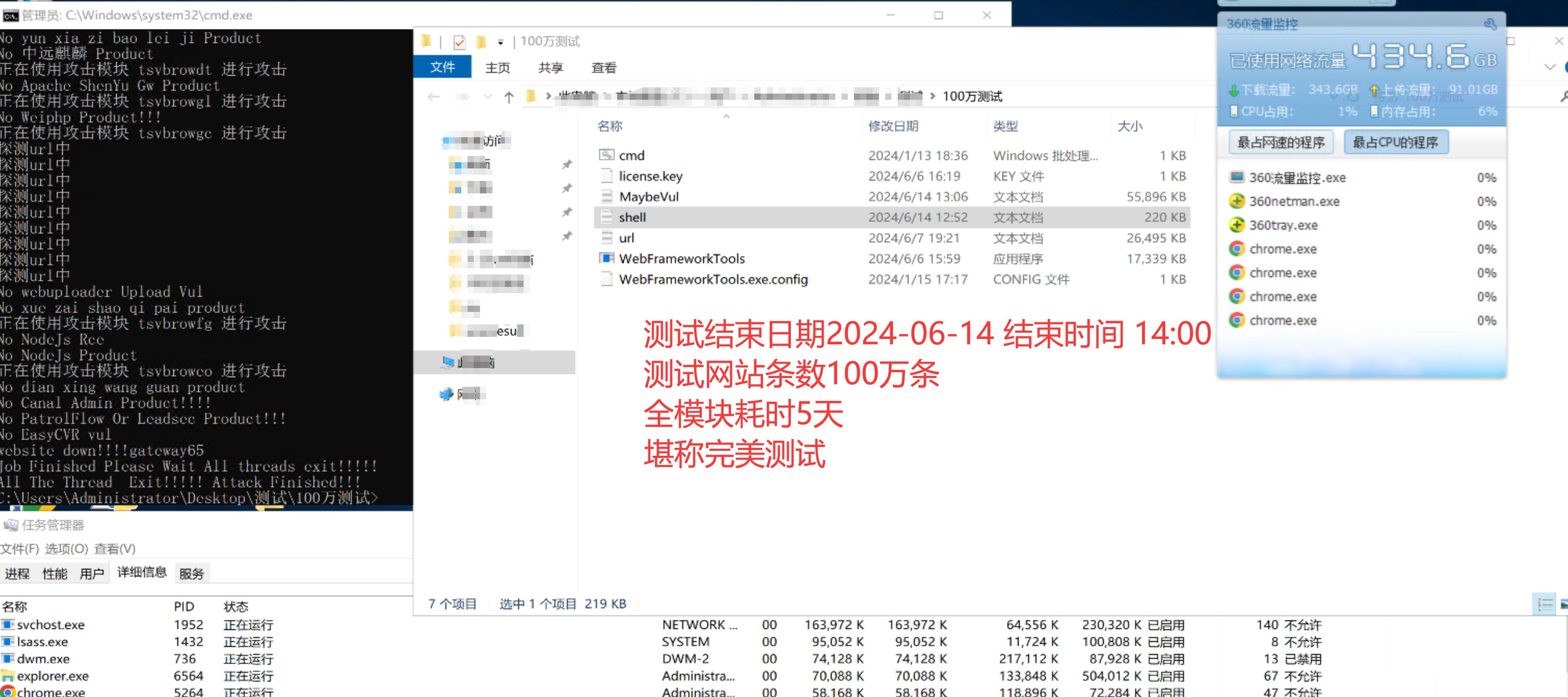Click the 360netman.exe program icon
Viewport: 1568px width, 697px height.
pyautogui.click(x=1236, y=201)
